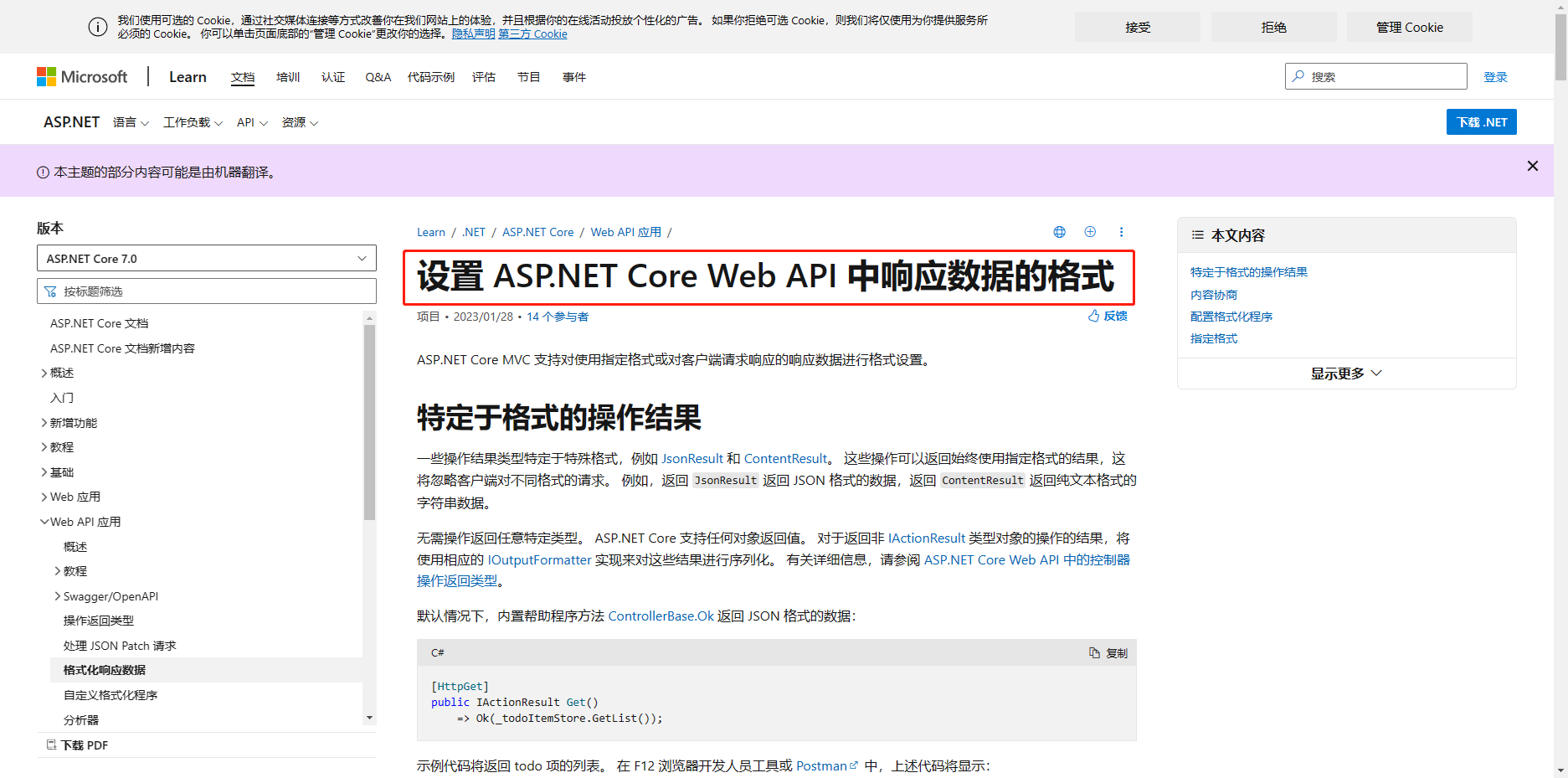Open the 语言 dropdown menu
The width and height of the screenshot is (1568, 778).
tap(131, 122)
